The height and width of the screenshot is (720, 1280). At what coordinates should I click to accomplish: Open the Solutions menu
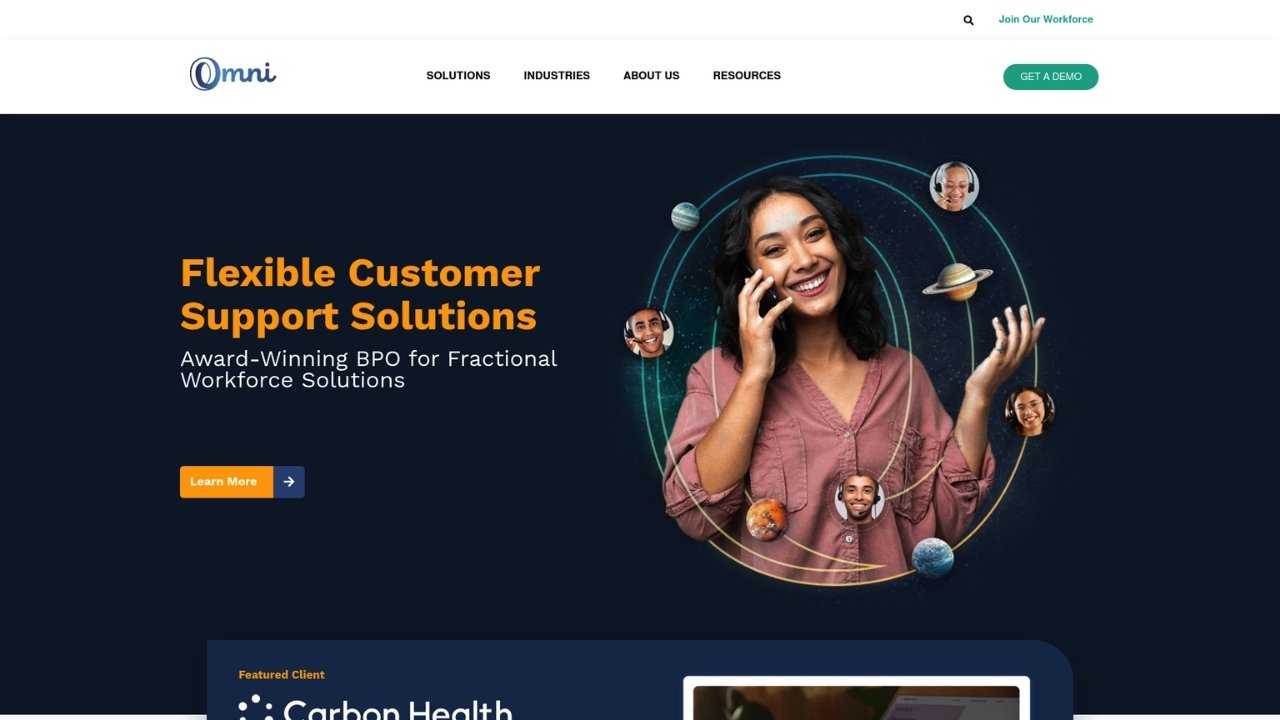tap(458, 76)
